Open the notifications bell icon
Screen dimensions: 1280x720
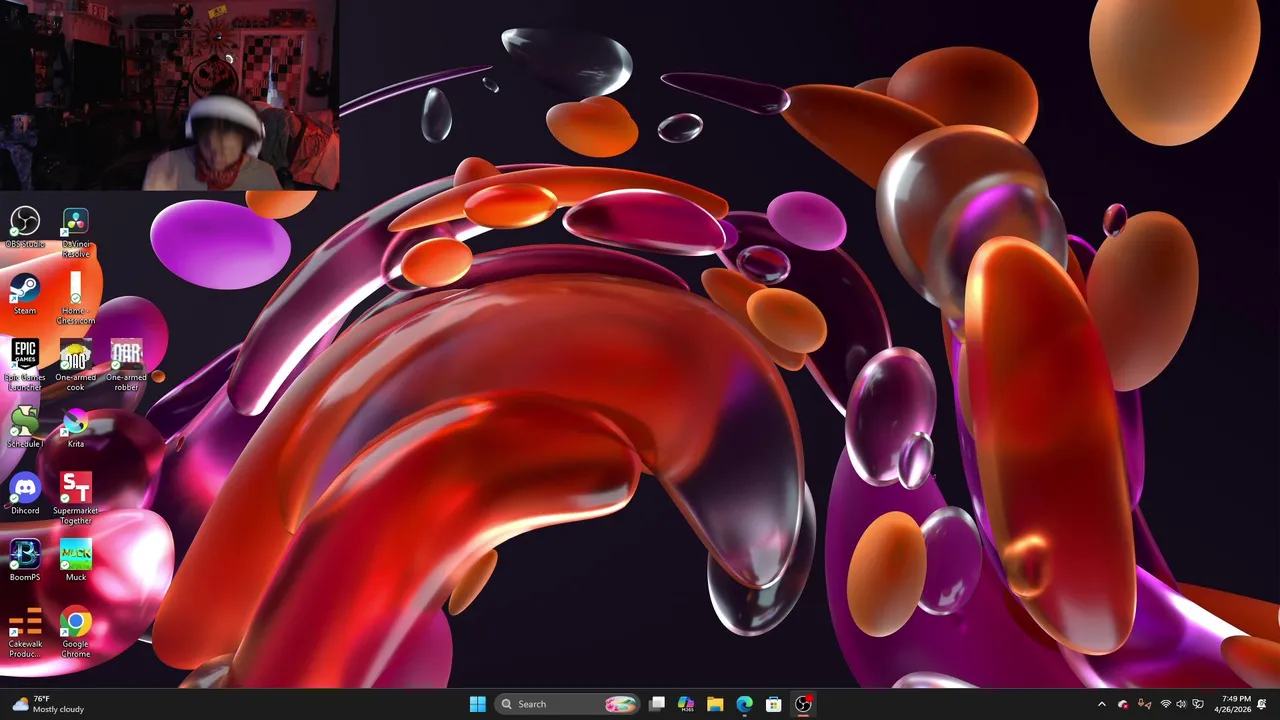click(x=1263, y=704)
